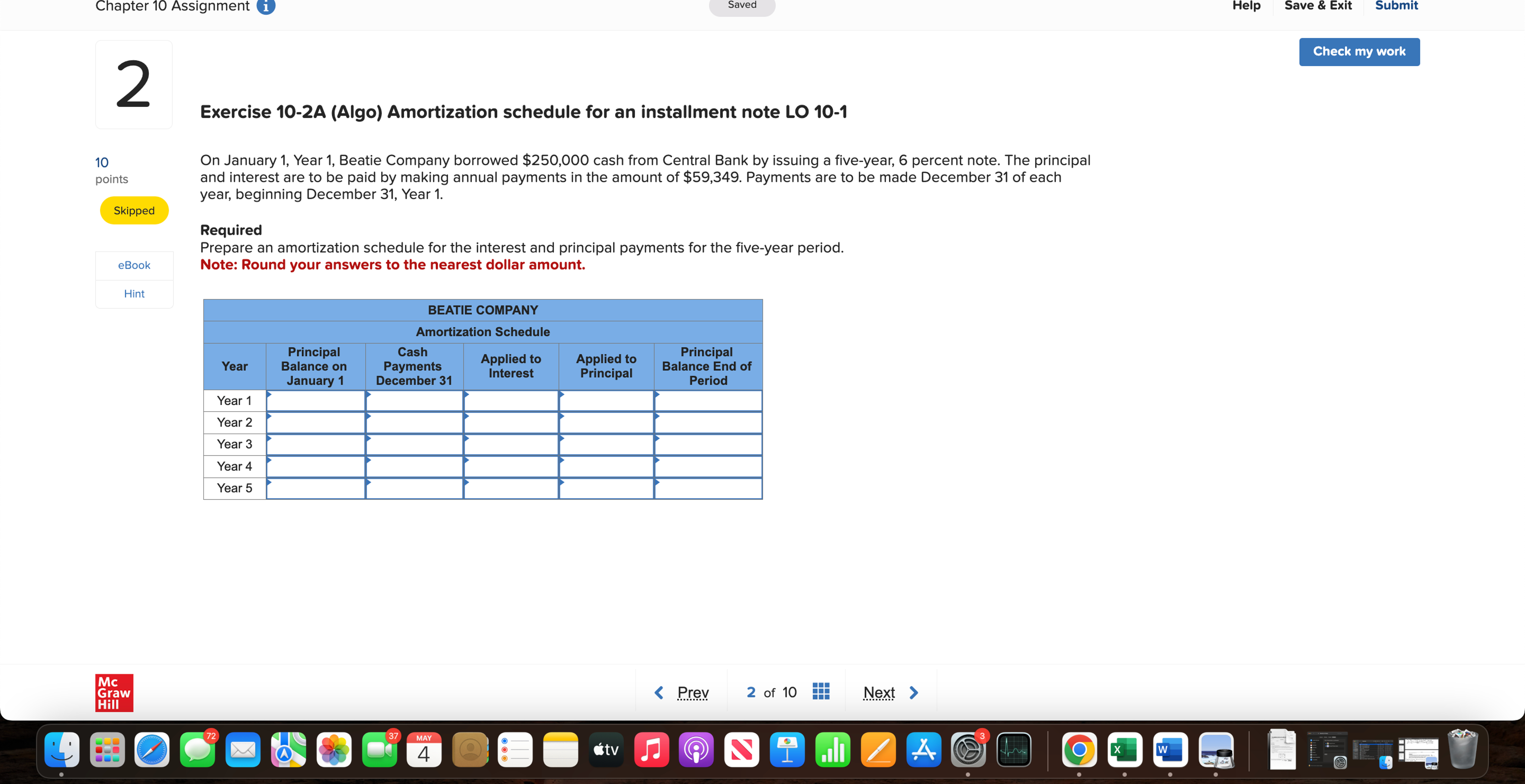The image size is (1525, 784).
Task: Open Apple Music from the dock
Action: pos(651,750)
